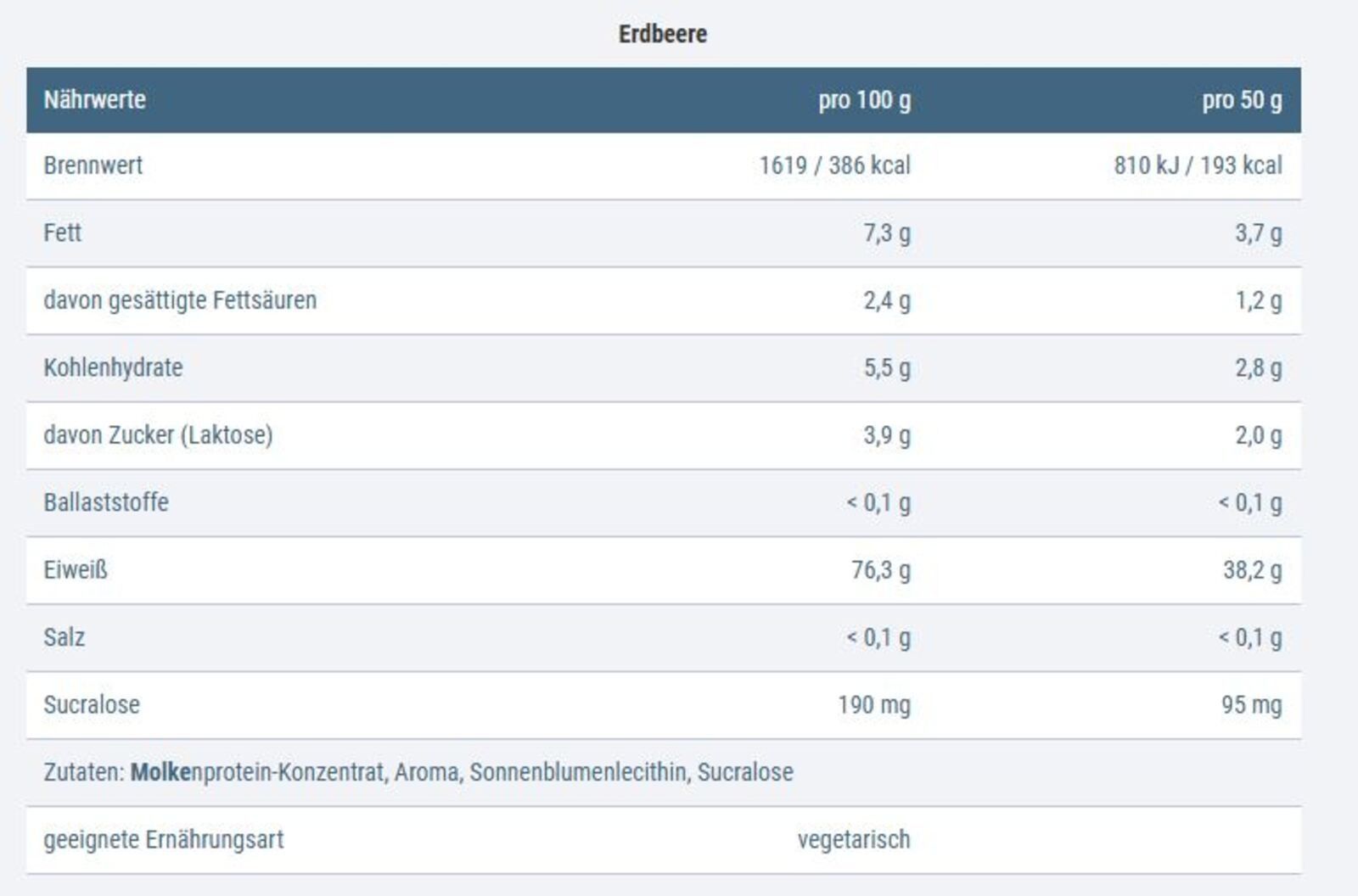Click the Erdbeere heading above the table
This screenshot has width=1358, height=896.
point(662,34)
